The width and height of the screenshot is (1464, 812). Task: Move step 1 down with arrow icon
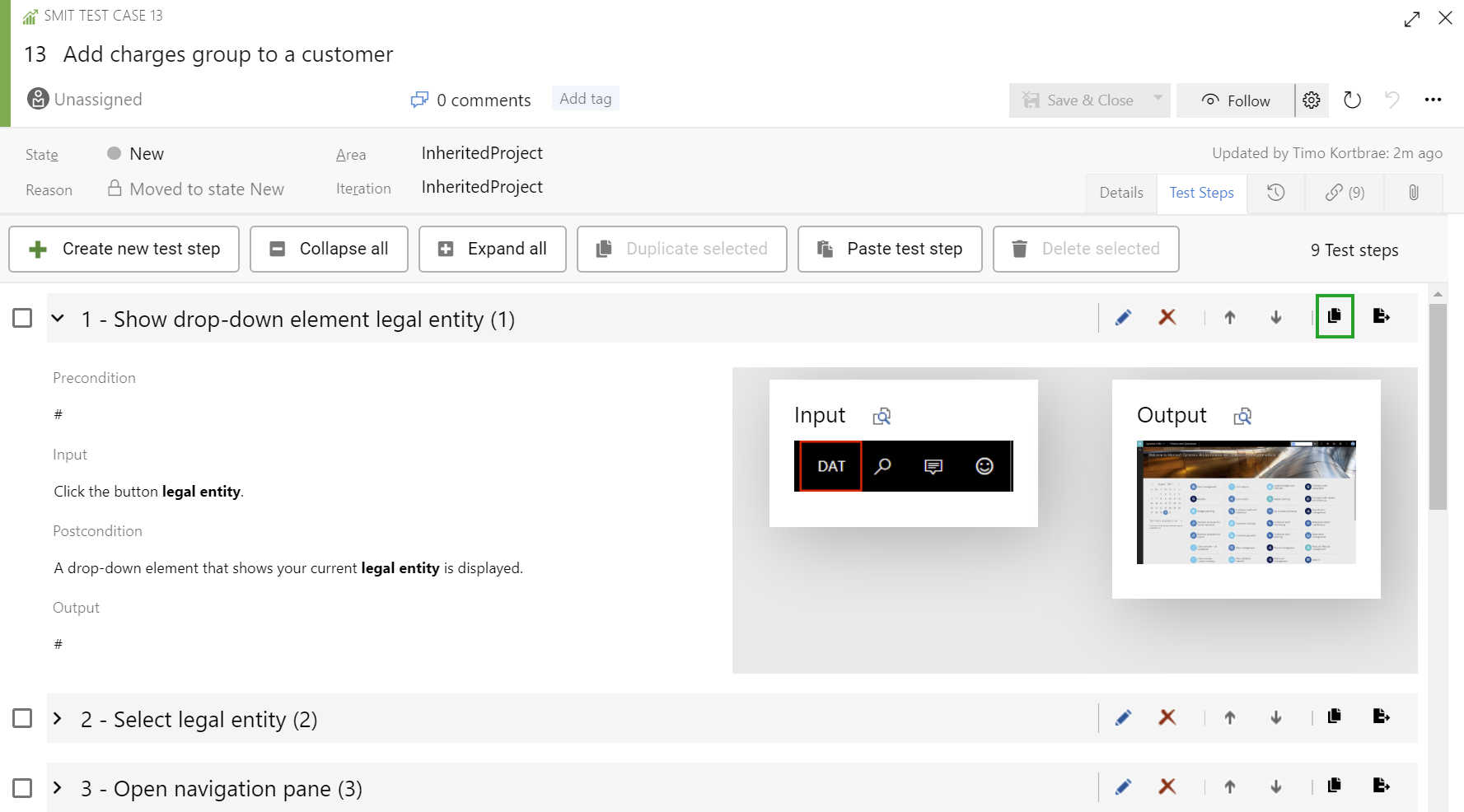point(1275,318)
